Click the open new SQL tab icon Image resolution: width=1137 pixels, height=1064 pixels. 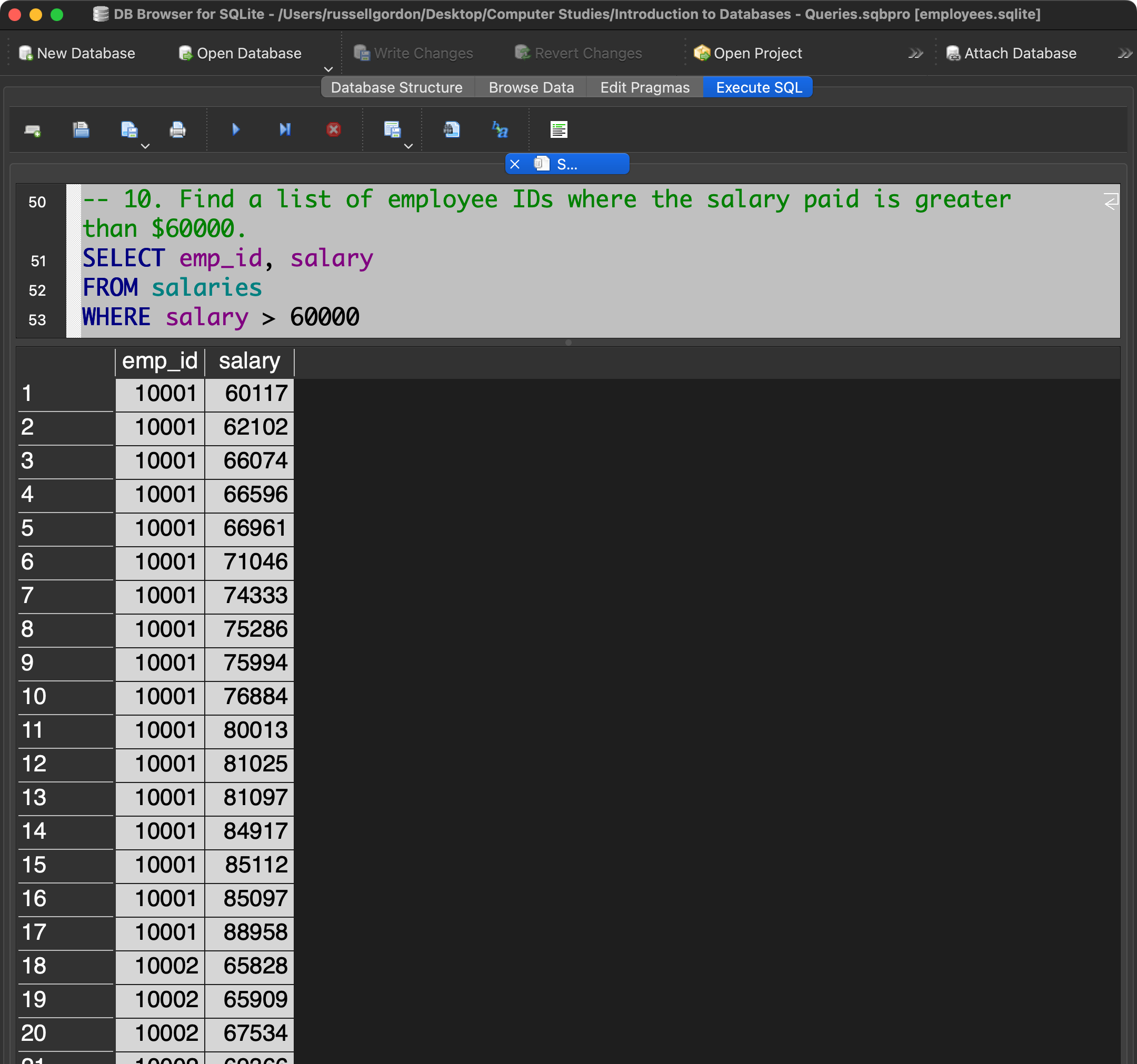pos(33,131)
